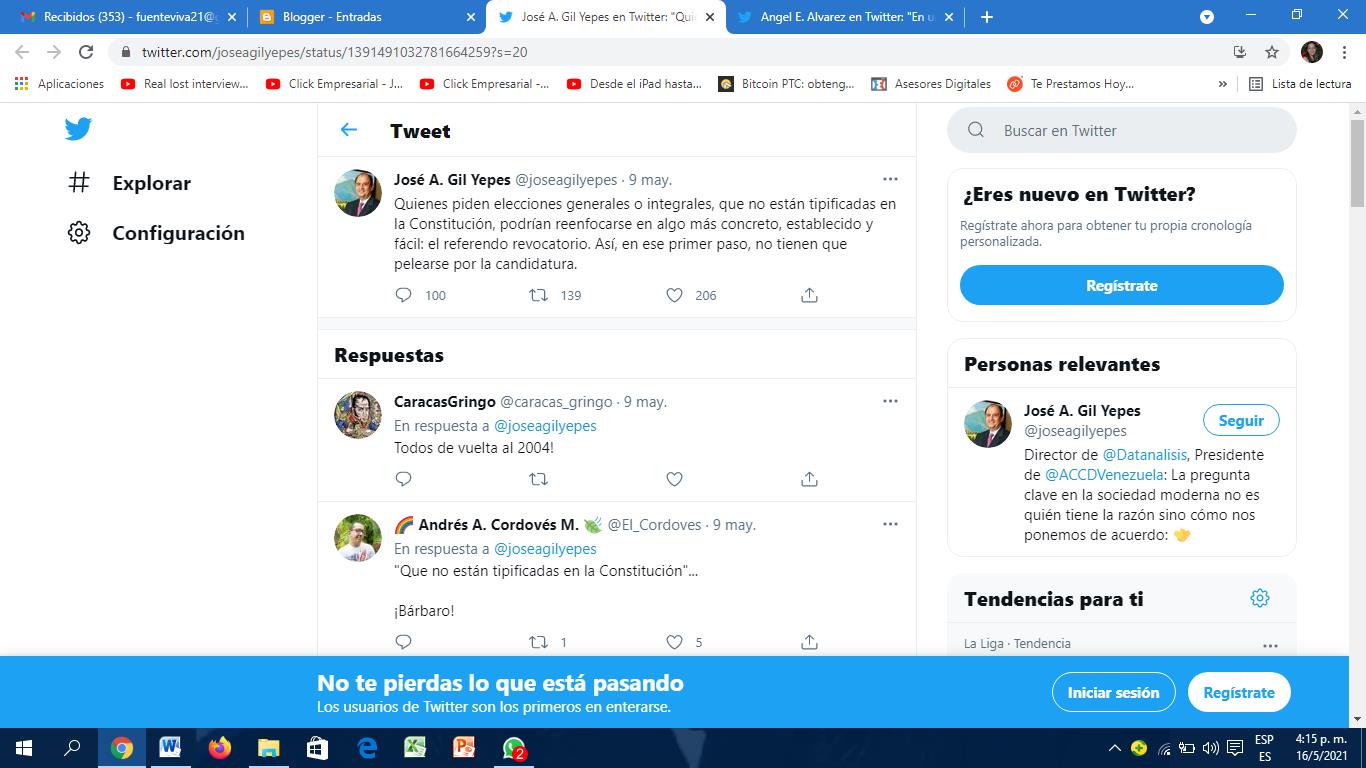Open Firefox from the taskbar
The image size is (1366, 768).
click(x=219, y=748)
